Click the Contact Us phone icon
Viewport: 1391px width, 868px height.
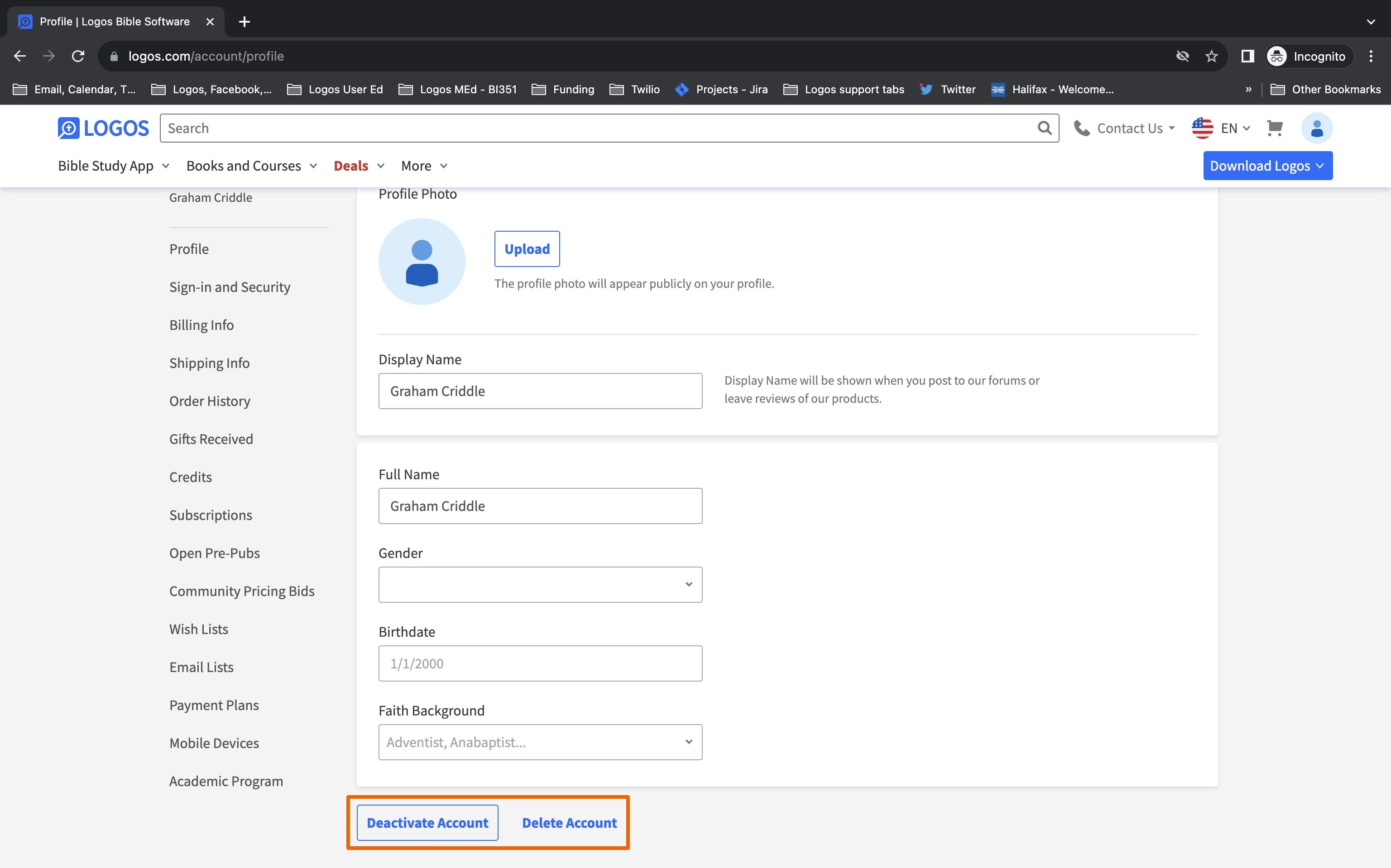click(x=1081, y=128)
